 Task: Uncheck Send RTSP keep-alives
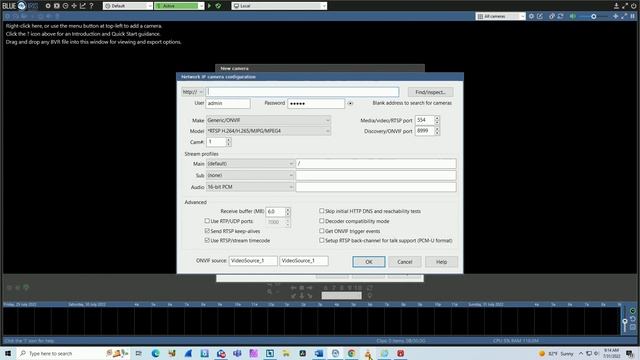click(x=207, y=231)
